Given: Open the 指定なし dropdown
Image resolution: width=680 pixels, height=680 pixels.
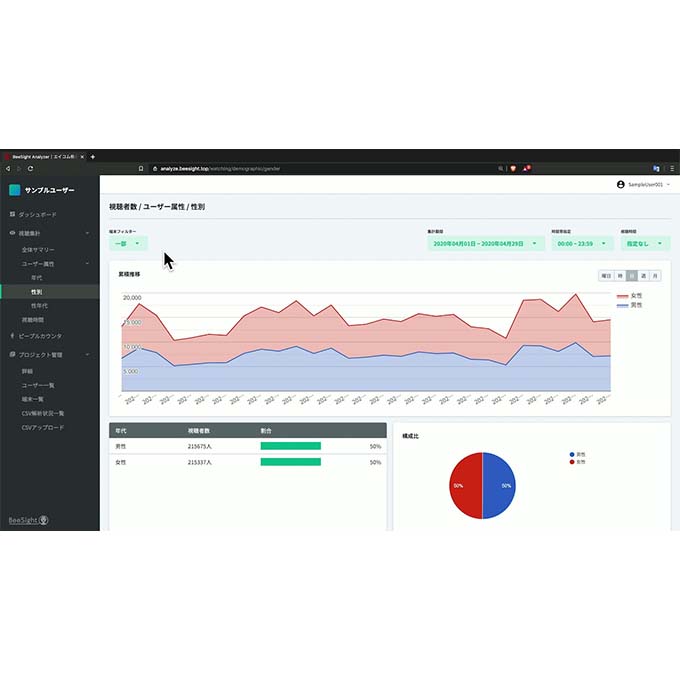Looking at the screenshot, I should (645, 244).
